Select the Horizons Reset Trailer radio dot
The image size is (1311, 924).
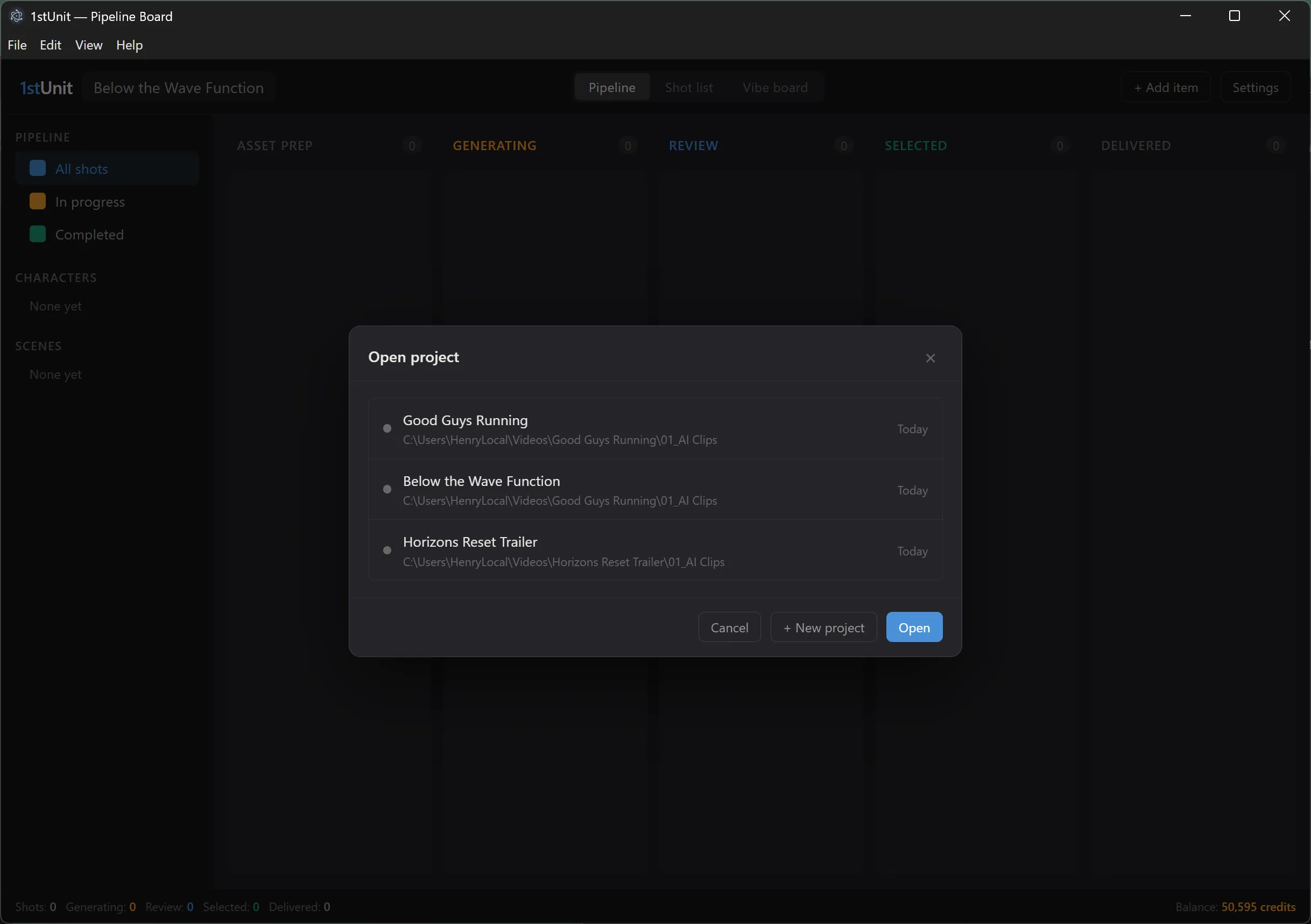[x=387, y=551]
